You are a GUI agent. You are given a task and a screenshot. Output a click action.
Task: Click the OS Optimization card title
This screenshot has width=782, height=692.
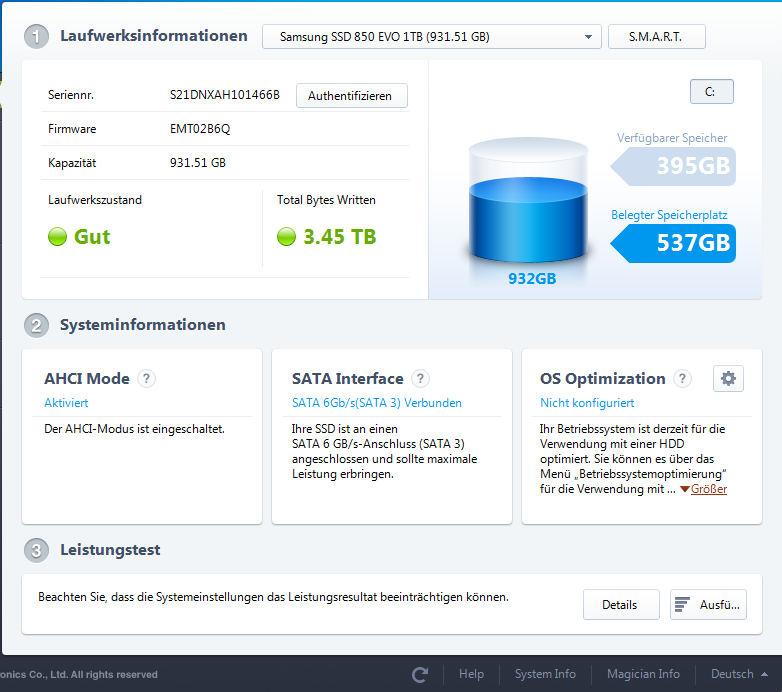(x=602, y=378)
